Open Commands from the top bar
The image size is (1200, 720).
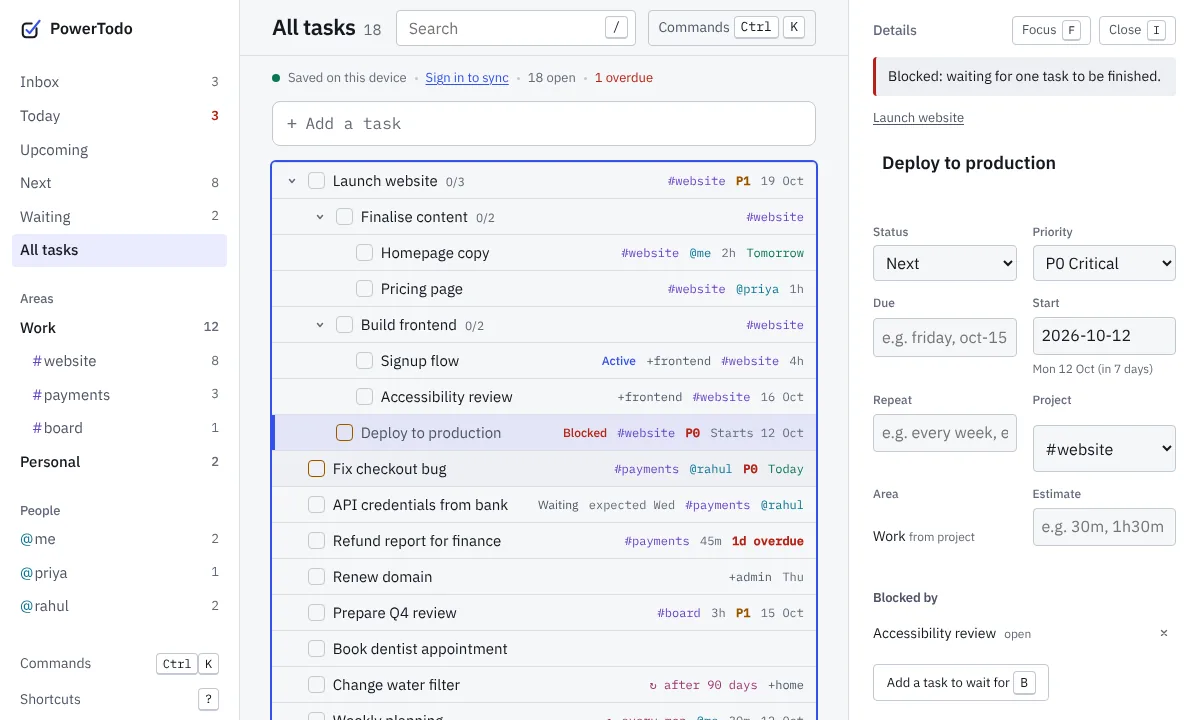click(732, 28)
